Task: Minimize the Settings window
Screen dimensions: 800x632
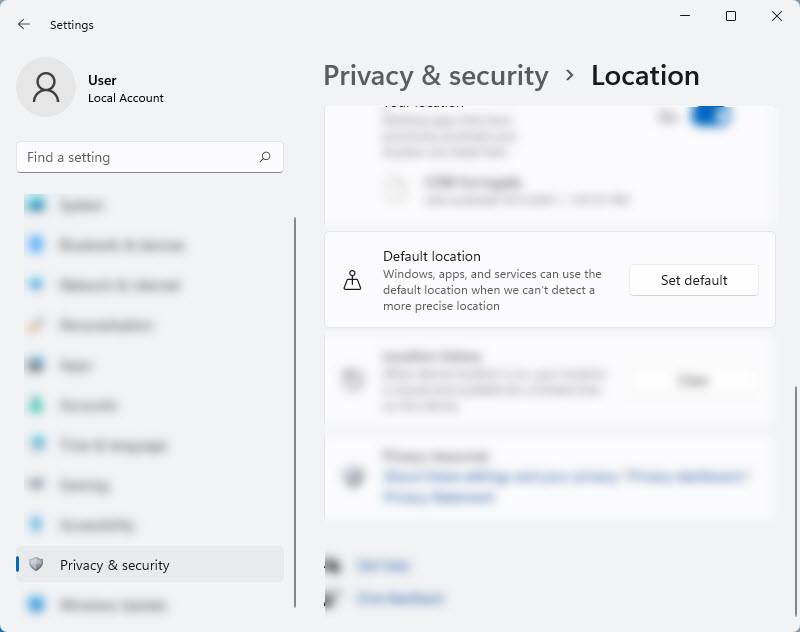Action: [685, 16]
